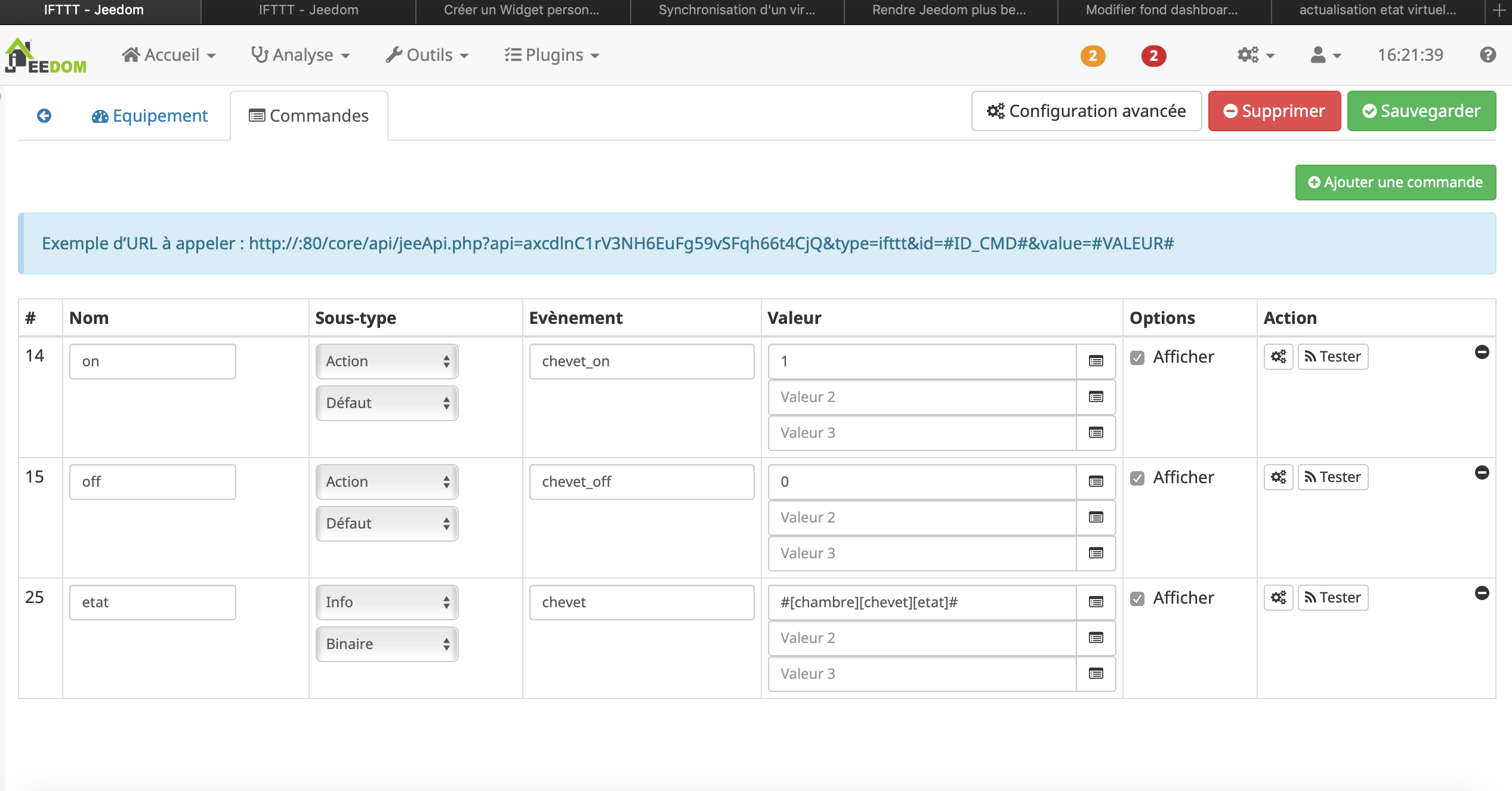Open command picker for value 1 of 'on' row
Viewport: 1512px width, 791px height.
pyautogui.click(x=1096, y=361)
